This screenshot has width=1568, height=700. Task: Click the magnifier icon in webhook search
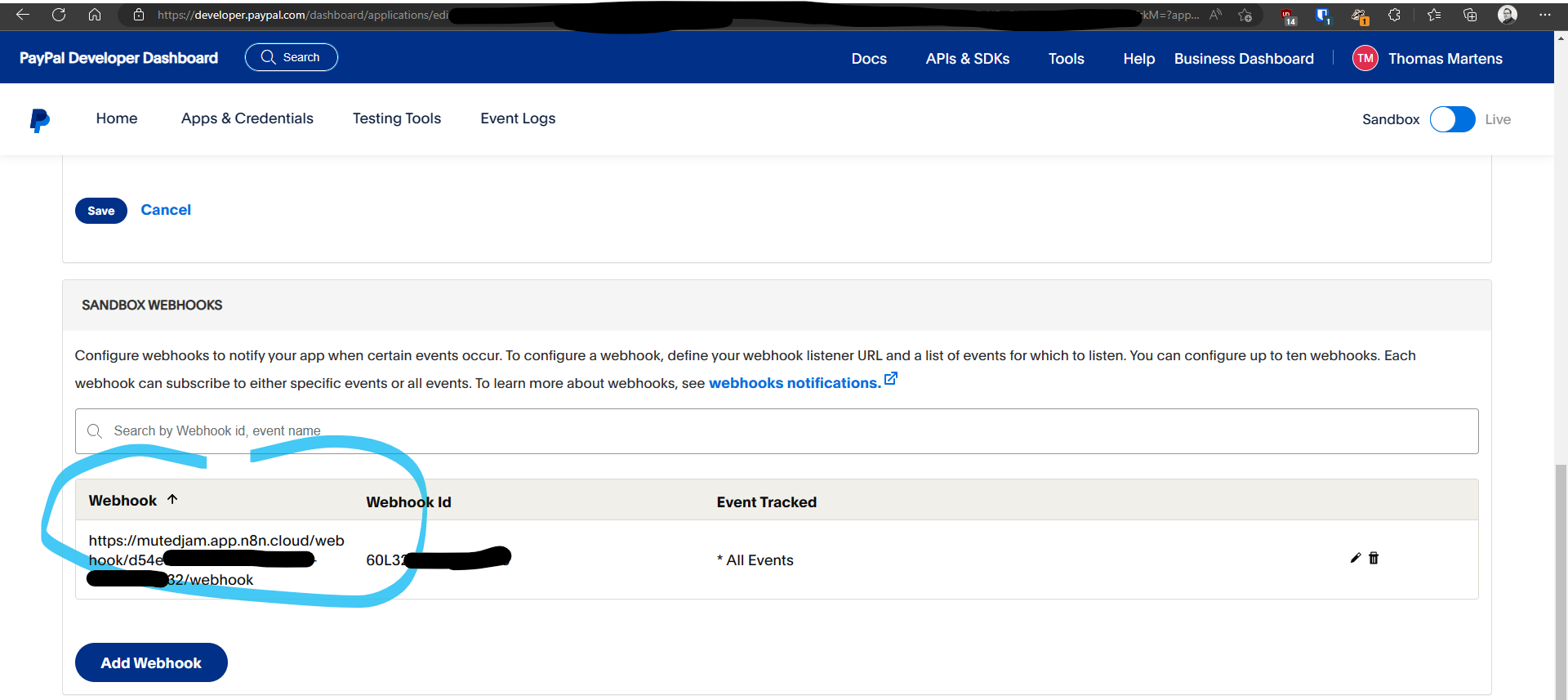[95, 431]
